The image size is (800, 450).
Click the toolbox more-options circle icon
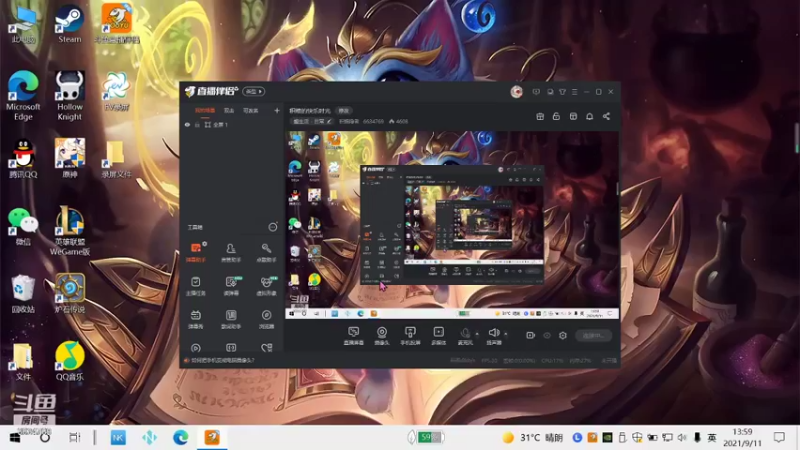[x=273, y=227]
